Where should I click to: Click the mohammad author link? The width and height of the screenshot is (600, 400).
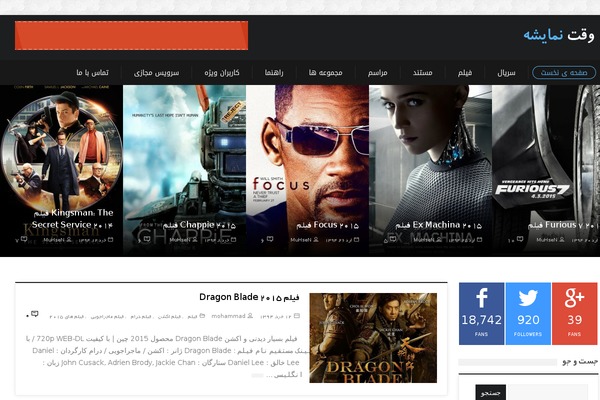(x=228, y=316)
